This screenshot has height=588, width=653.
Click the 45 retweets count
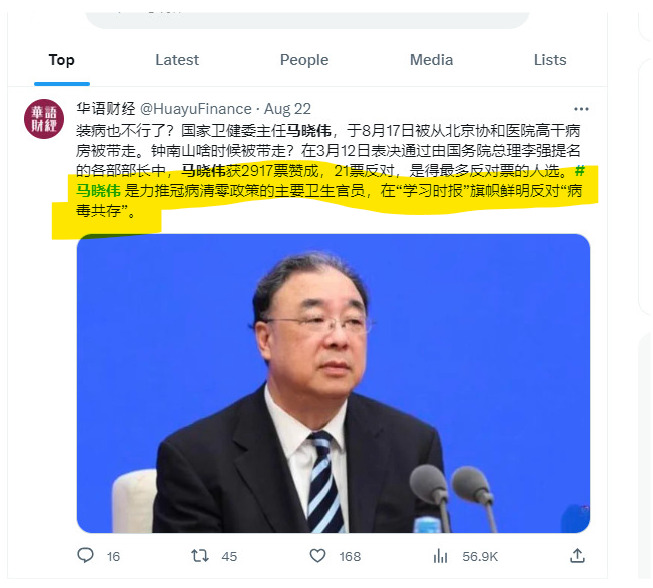pos(229,556)
